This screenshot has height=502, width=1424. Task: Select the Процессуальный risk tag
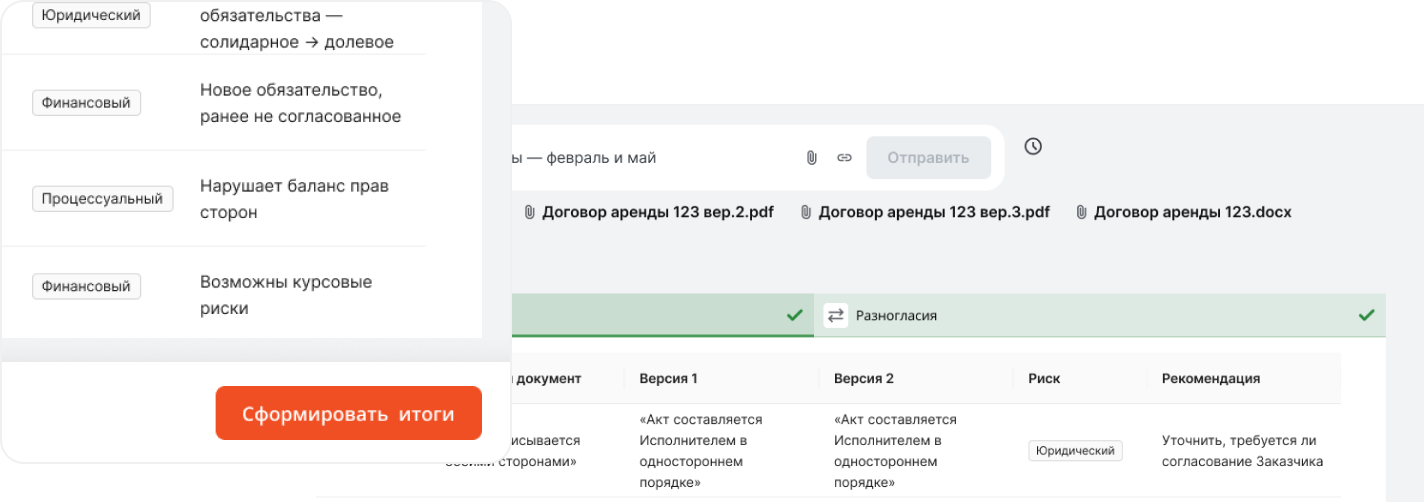pos(102,199)
